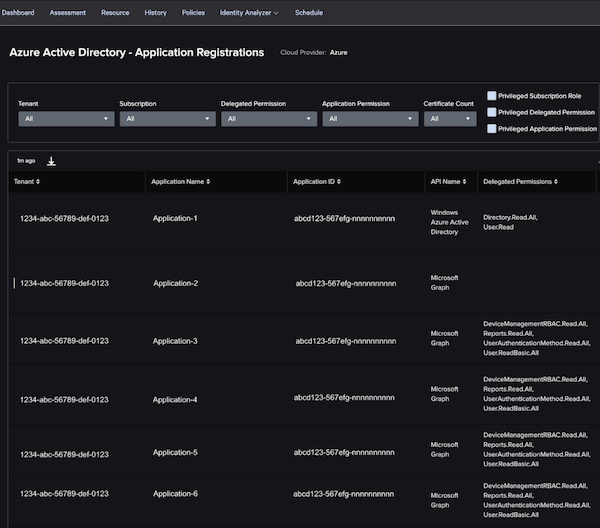This screenshot has width=600, height=528.
Task: Expand the Subscription filter dropdown
Action: tap(167, 118)
